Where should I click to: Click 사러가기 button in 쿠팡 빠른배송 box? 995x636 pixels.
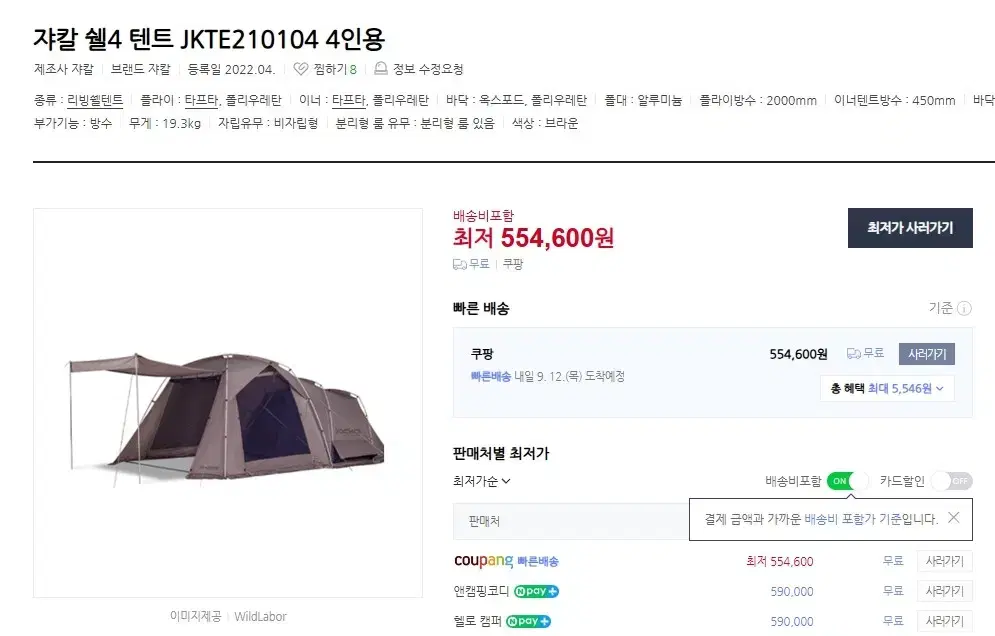pos(926,354)
